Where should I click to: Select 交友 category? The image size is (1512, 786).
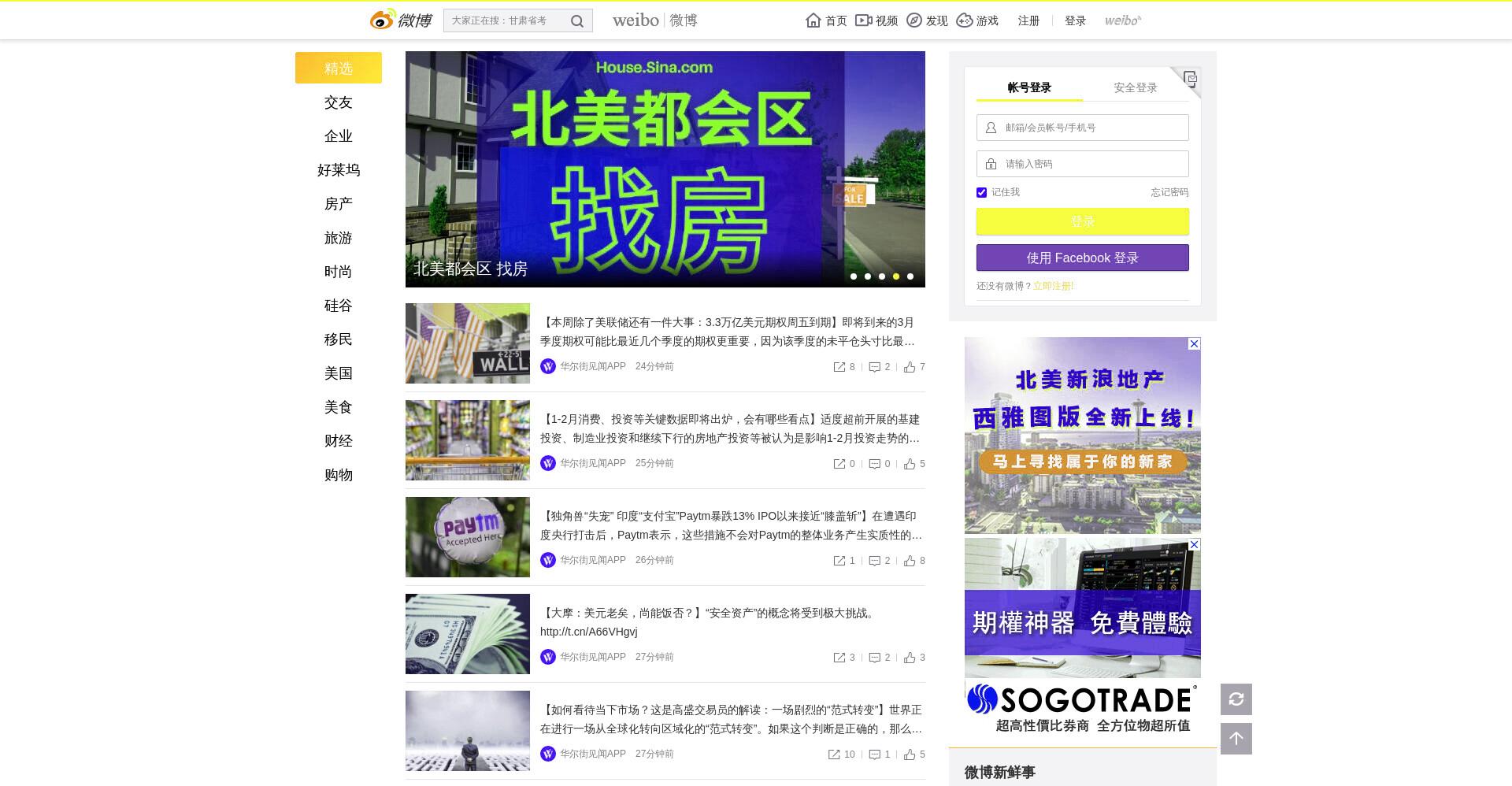click(x=339, y=102)
